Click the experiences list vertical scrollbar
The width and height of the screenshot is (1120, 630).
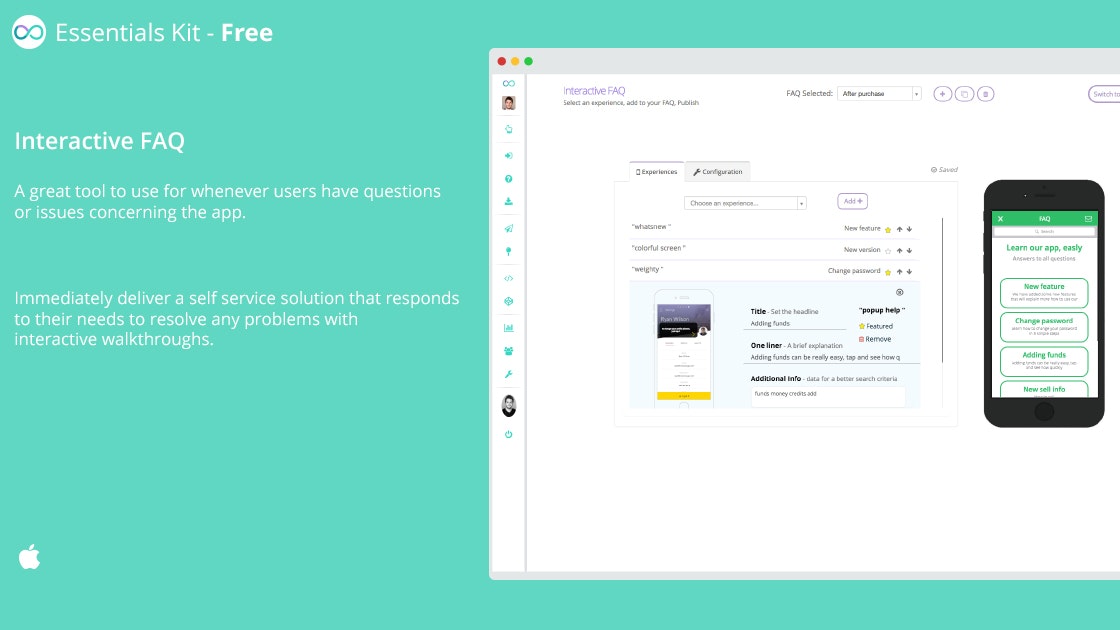click(943, 290)
